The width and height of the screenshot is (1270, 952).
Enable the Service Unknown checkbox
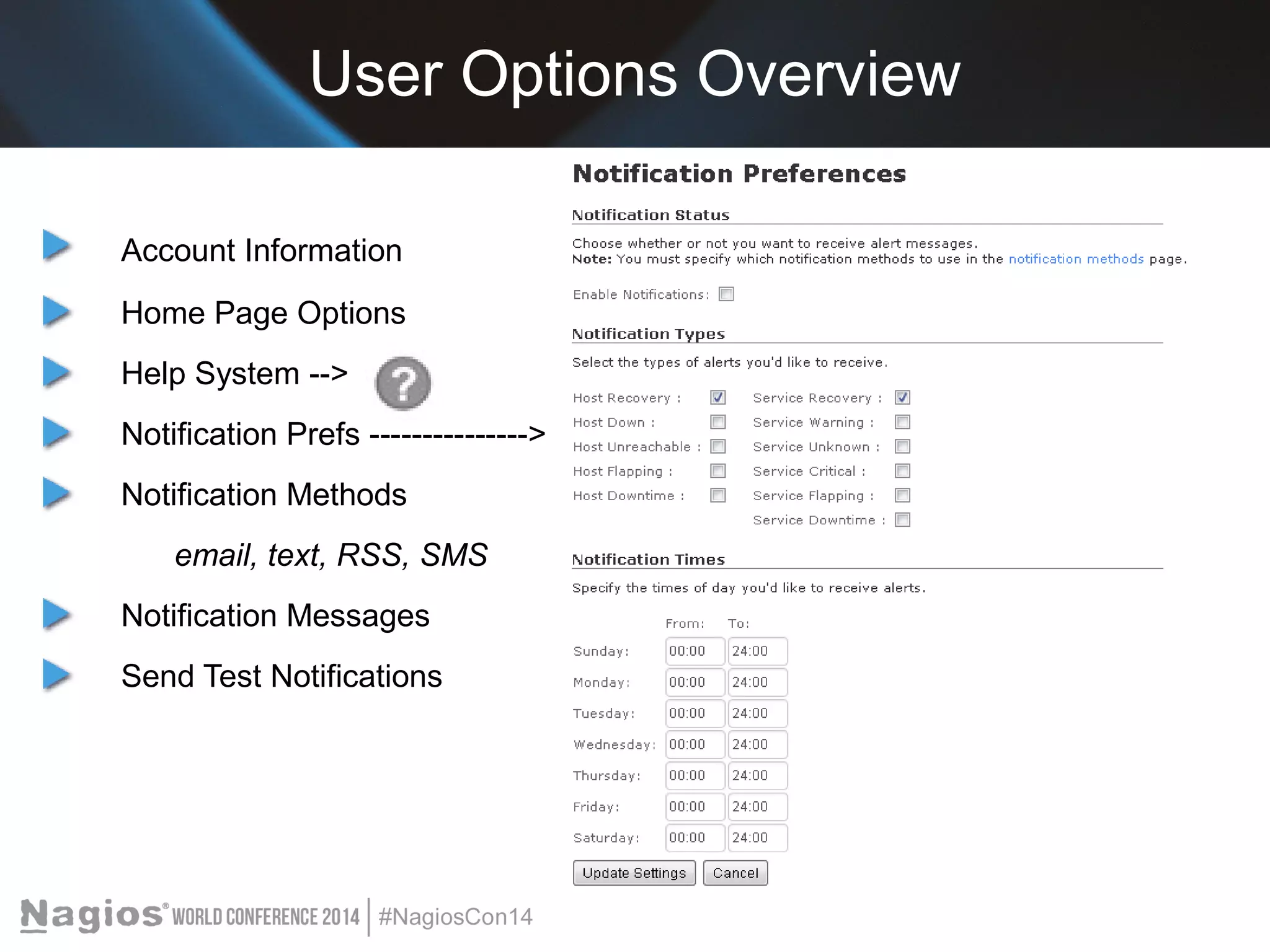click(x=903, y=446)
